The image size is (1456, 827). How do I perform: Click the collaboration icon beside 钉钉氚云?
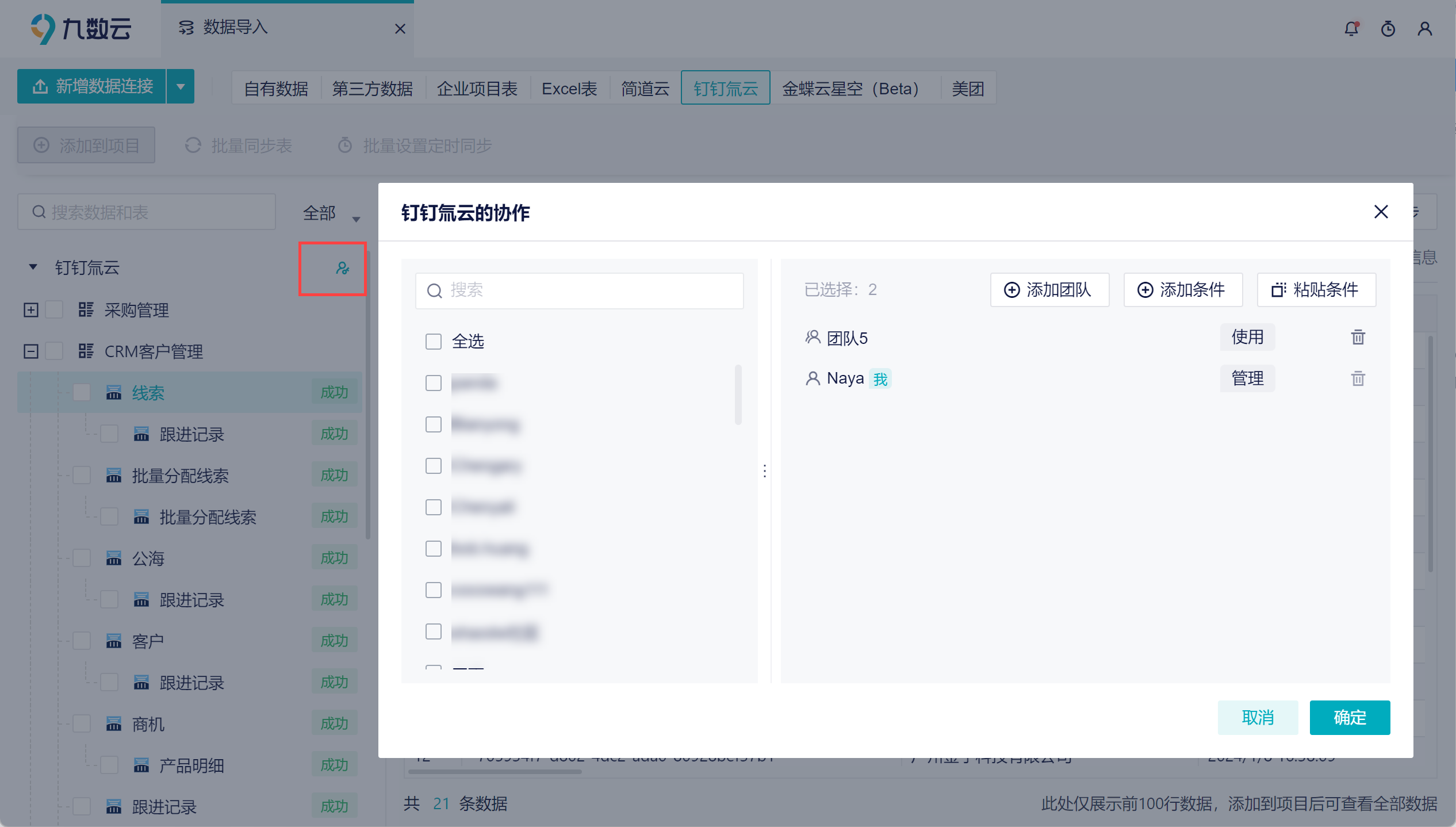342,269
